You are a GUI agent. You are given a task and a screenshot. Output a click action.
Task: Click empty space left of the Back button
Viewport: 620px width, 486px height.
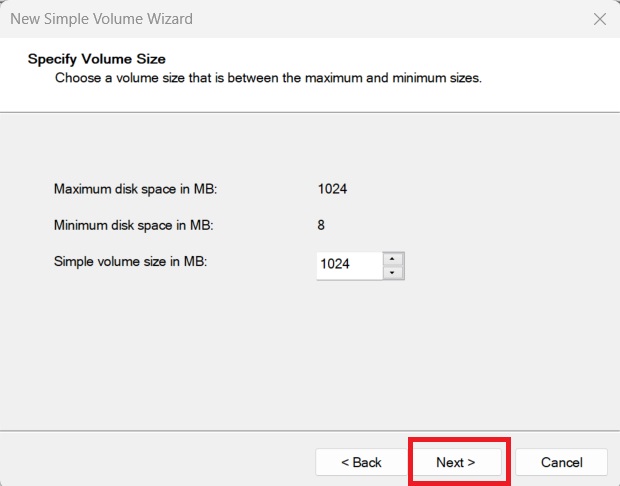pos(150,462)
